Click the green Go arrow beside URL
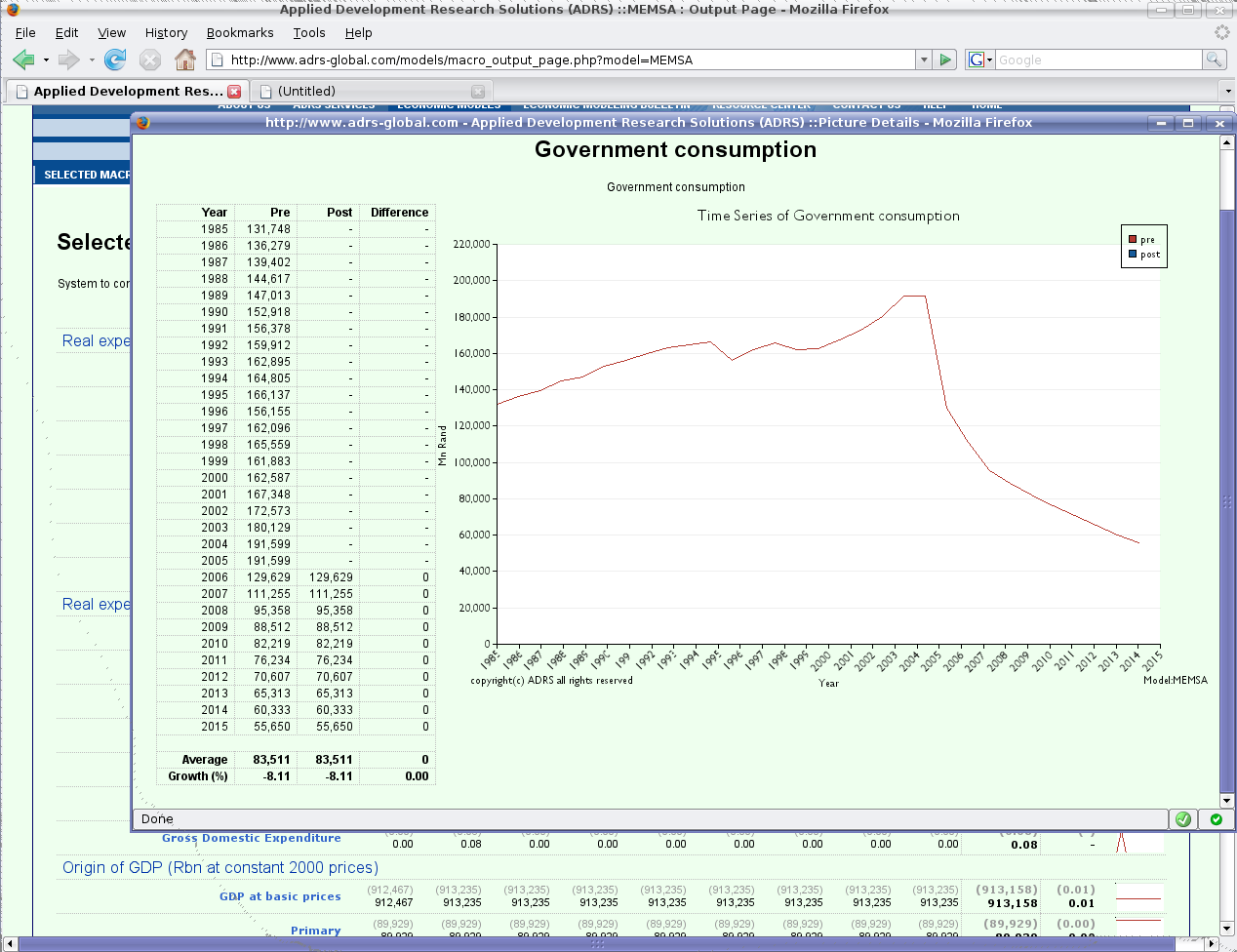1237x952 pixels. click(944, 60)
